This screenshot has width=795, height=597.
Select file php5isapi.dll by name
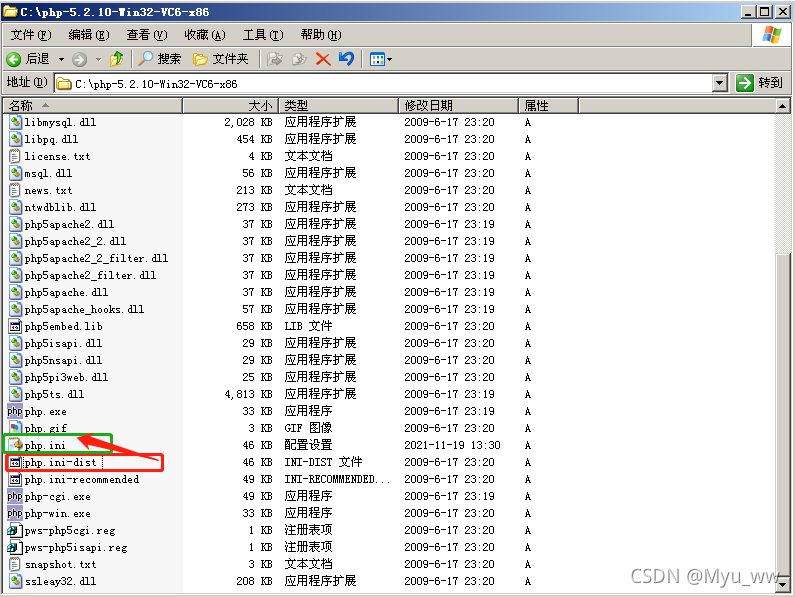coord(63,343)
